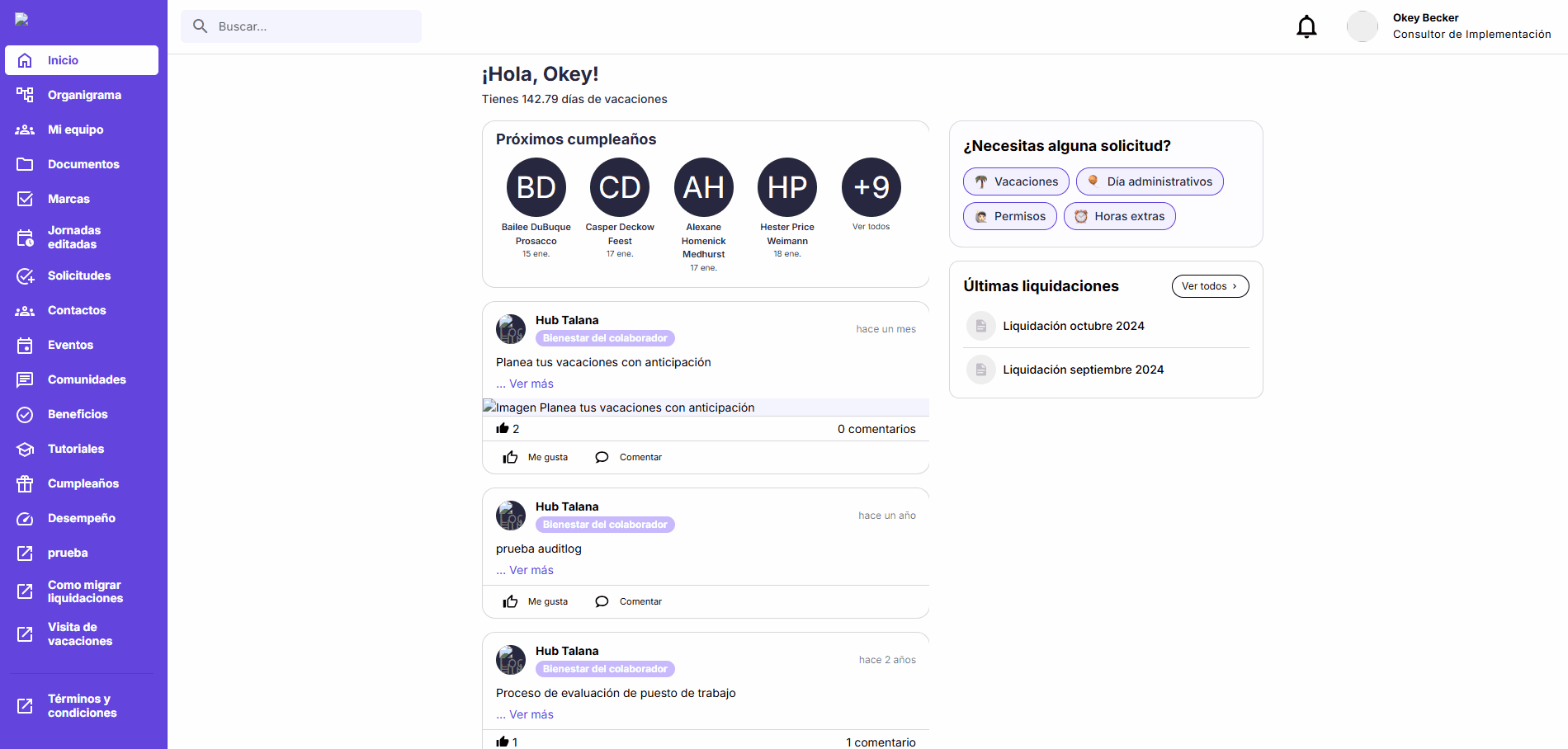Click thumbs-up icon on prueba auditlog post
Viewport: 1568px width, 749px height.
[x=510, y=601]
